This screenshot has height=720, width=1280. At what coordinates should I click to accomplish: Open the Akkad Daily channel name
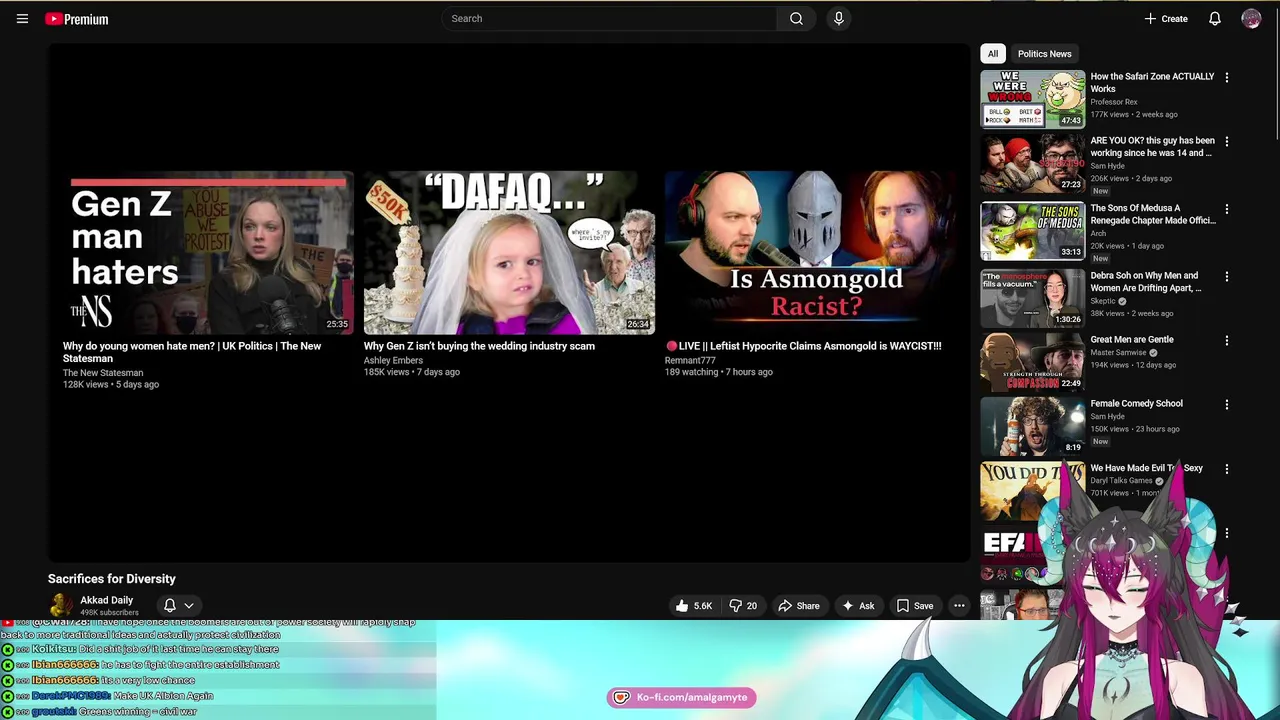[106, 600]
